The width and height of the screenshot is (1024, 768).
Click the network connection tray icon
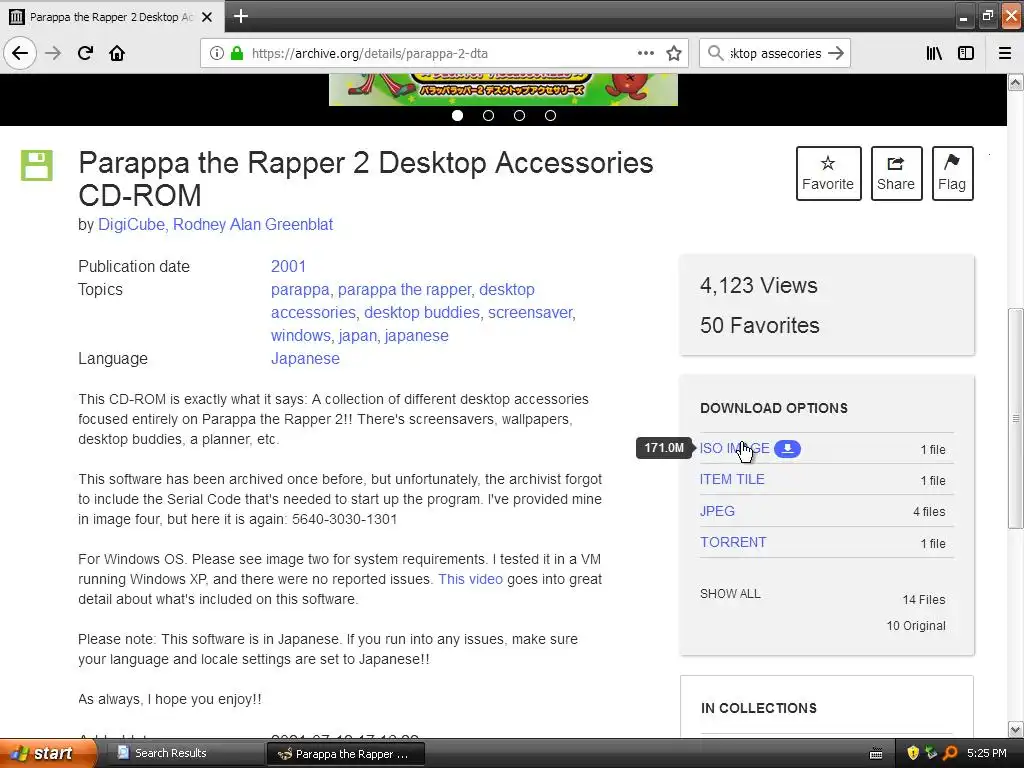click(x=931, y=753)
